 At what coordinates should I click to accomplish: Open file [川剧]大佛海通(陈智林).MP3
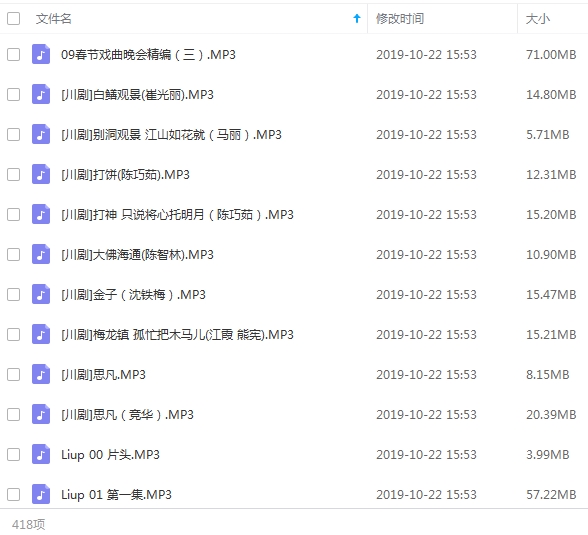coord(137,255)
